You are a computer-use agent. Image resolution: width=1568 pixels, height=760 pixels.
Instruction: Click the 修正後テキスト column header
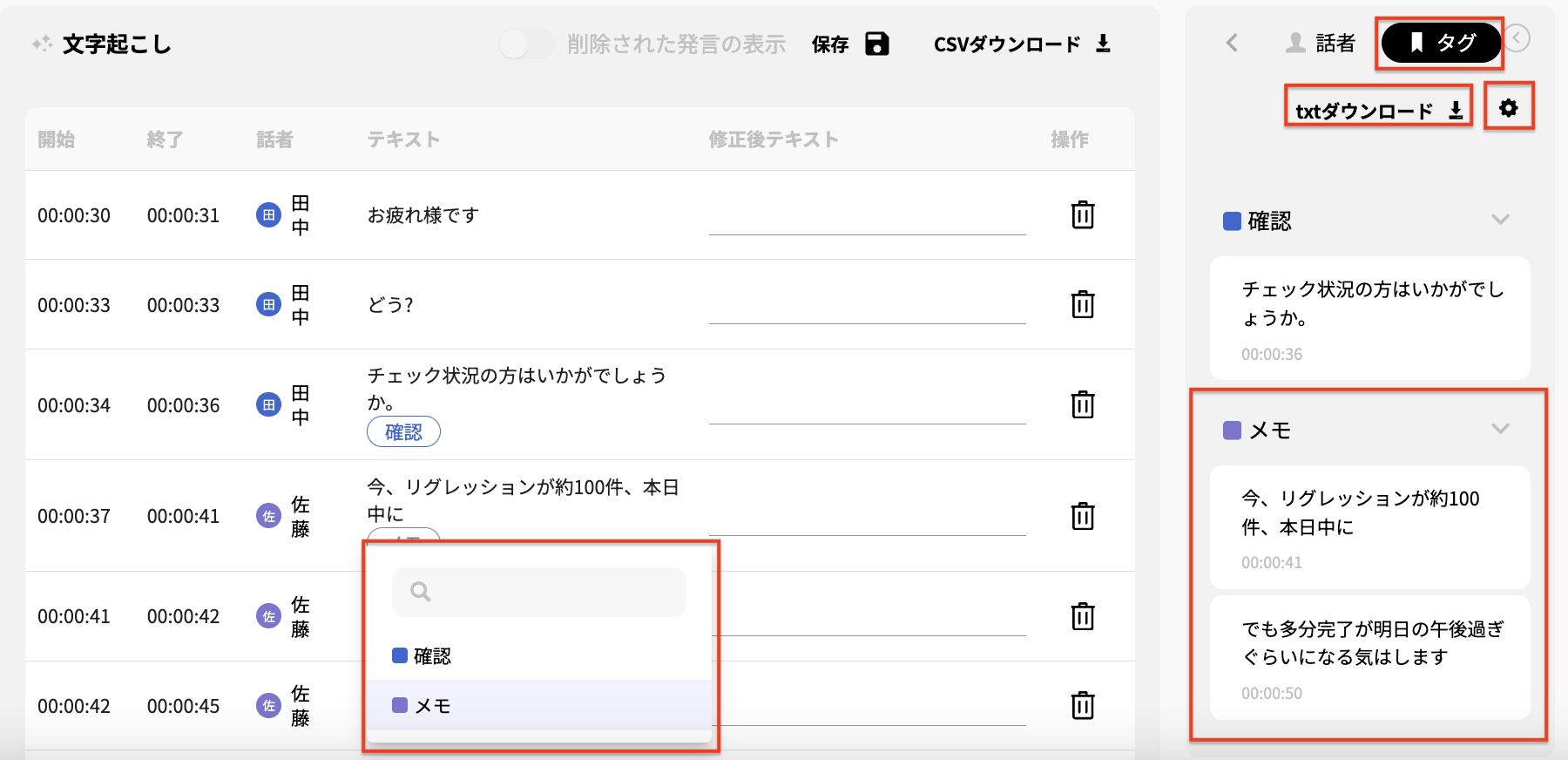pos(774,139)
